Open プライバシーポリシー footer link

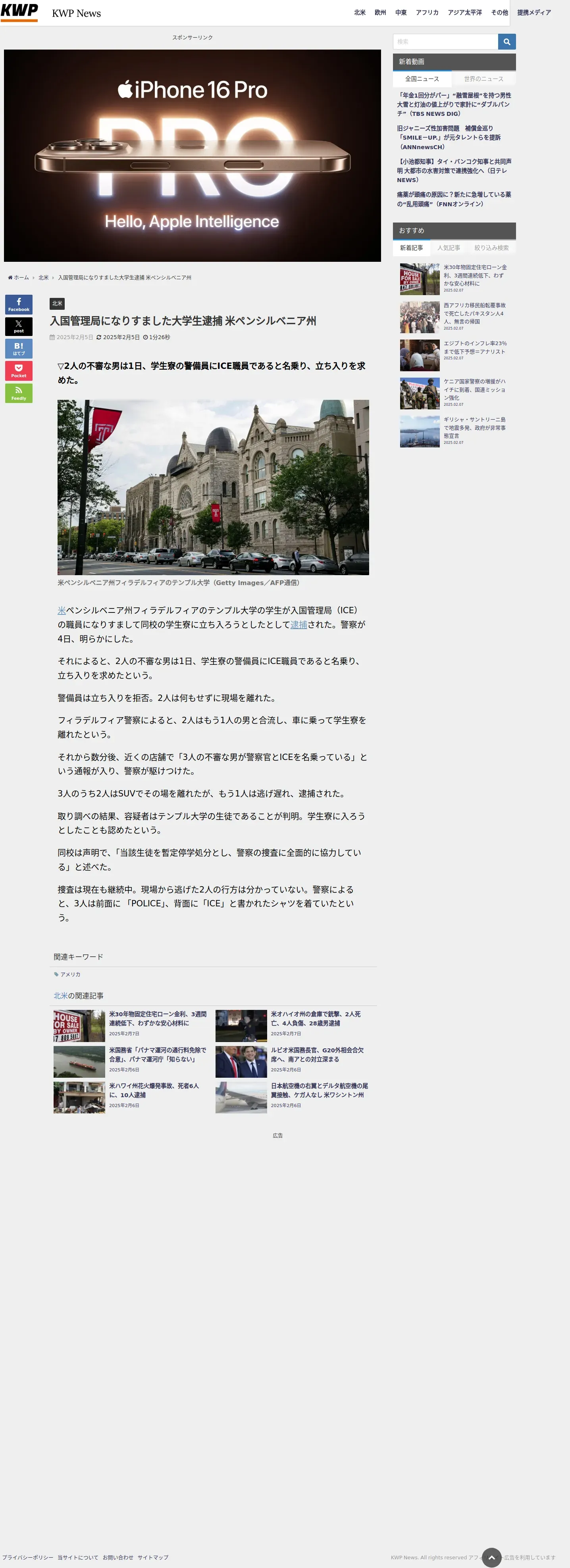tap(27, 1557)
